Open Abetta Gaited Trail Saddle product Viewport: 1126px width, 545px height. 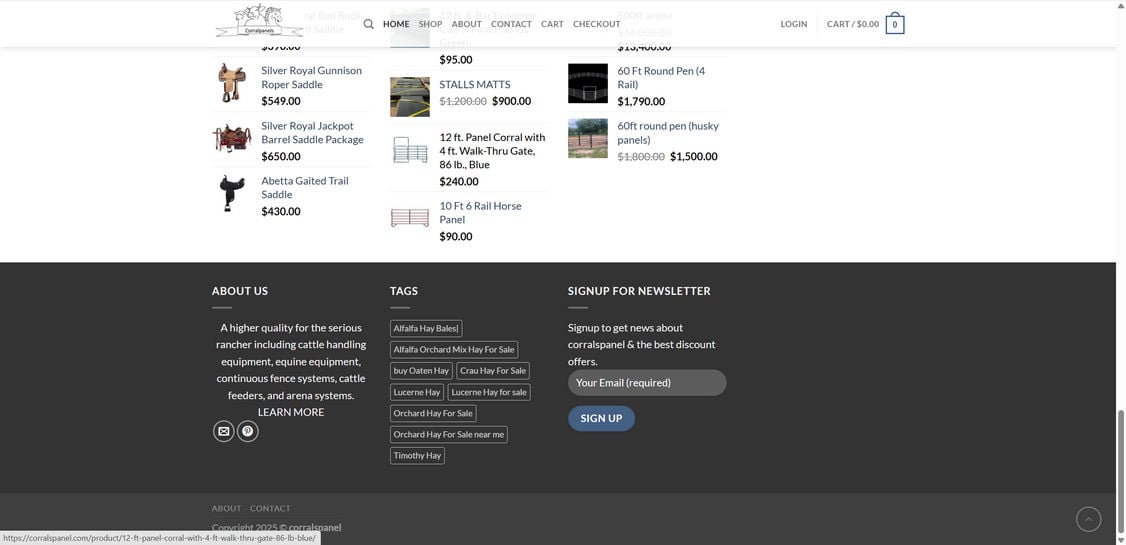pyautogui.click(x=305, y=187)
